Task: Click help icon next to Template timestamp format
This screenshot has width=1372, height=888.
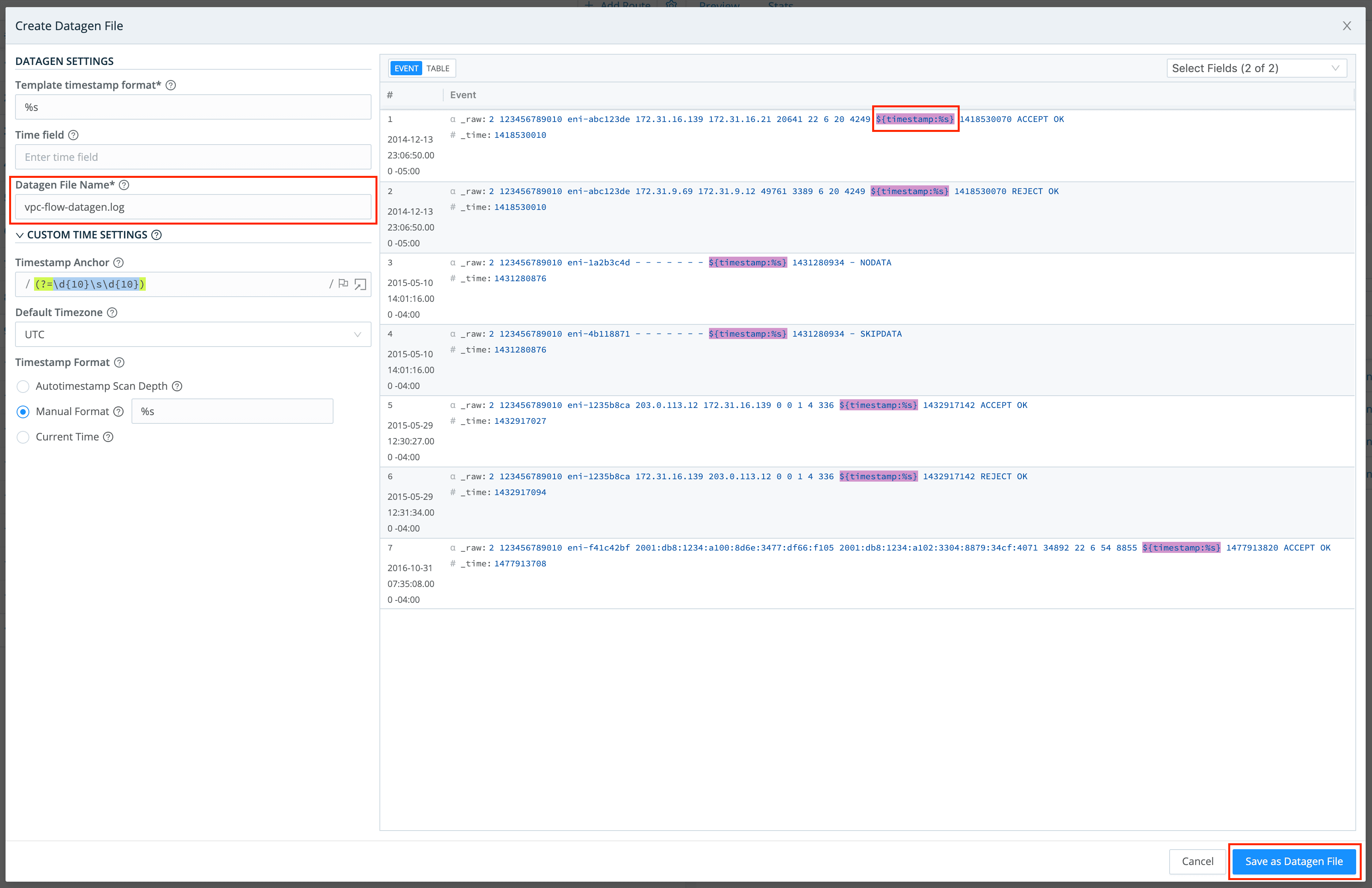Action: (x=171, y=85)
